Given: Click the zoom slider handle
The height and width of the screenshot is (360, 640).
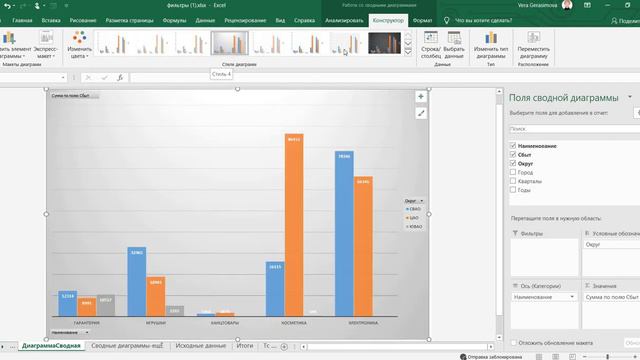Looking at the screenshot, I should coord(607,357).
